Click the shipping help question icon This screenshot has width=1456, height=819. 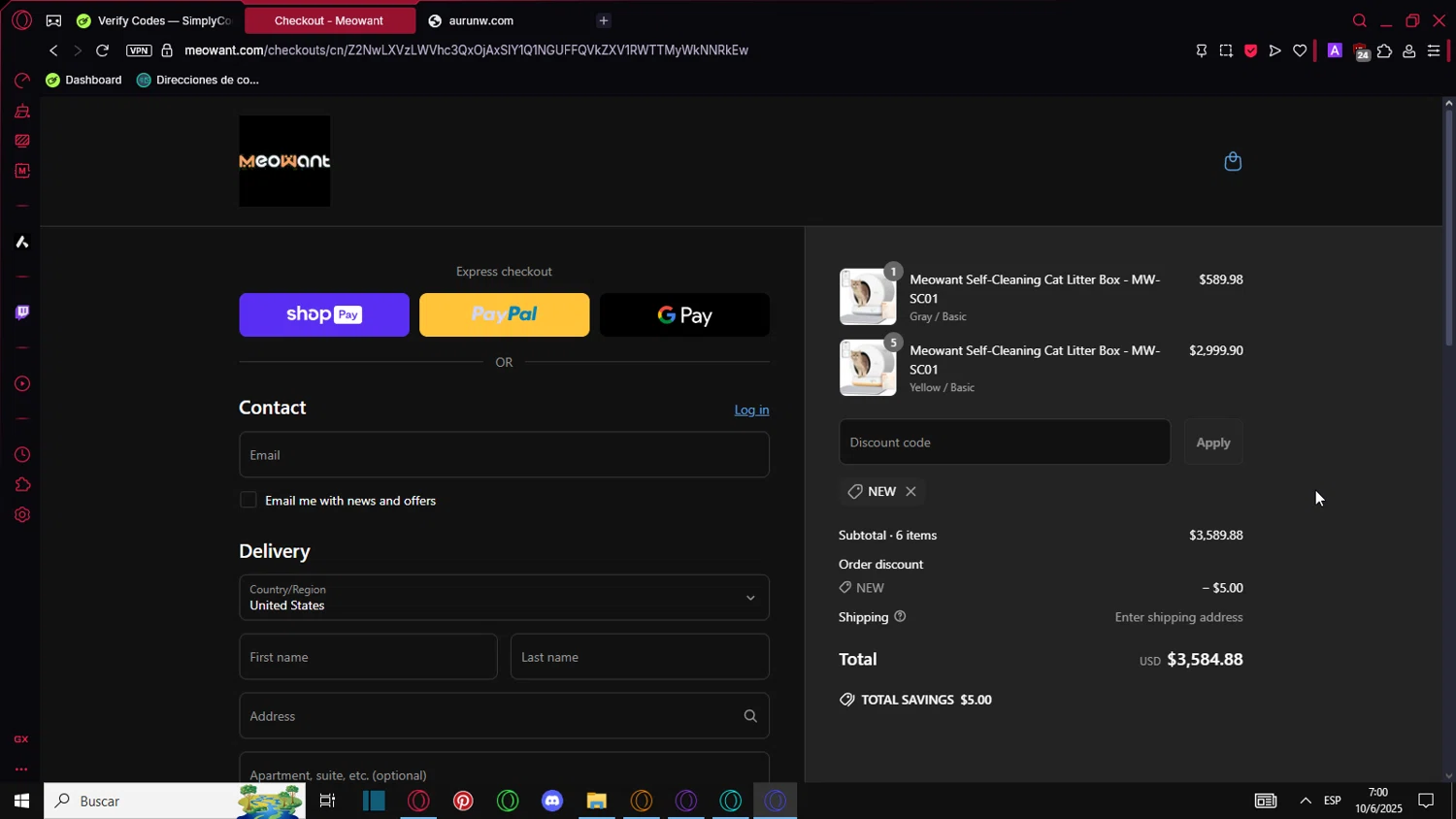(900, 616)
